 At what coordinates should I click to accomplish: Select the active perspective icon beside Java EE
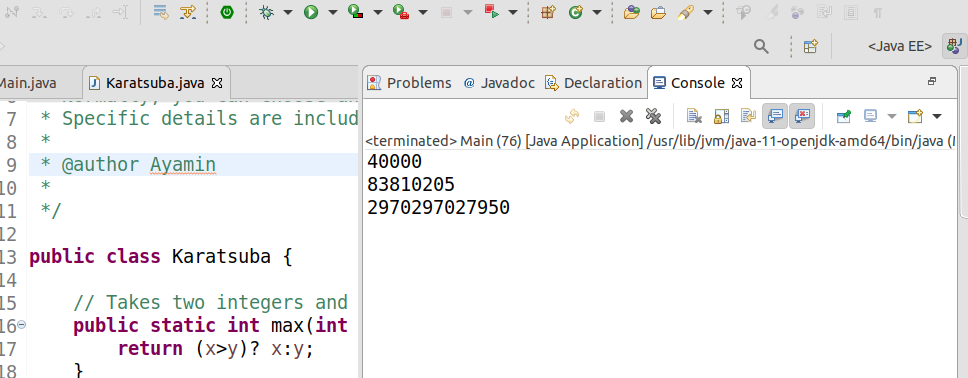tap(954, 46)
